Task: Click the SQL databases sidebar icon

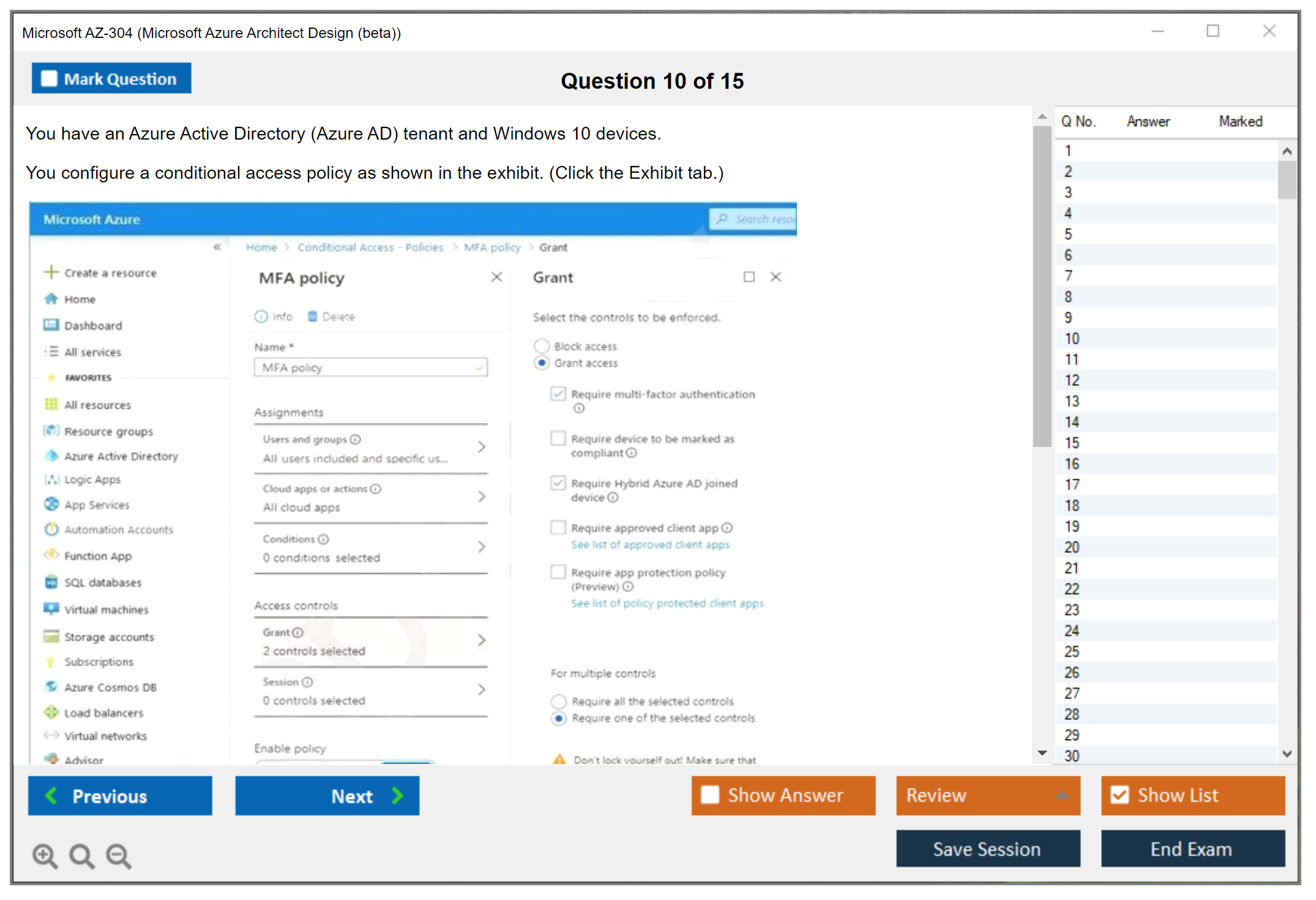Action: tap(51, 582)
